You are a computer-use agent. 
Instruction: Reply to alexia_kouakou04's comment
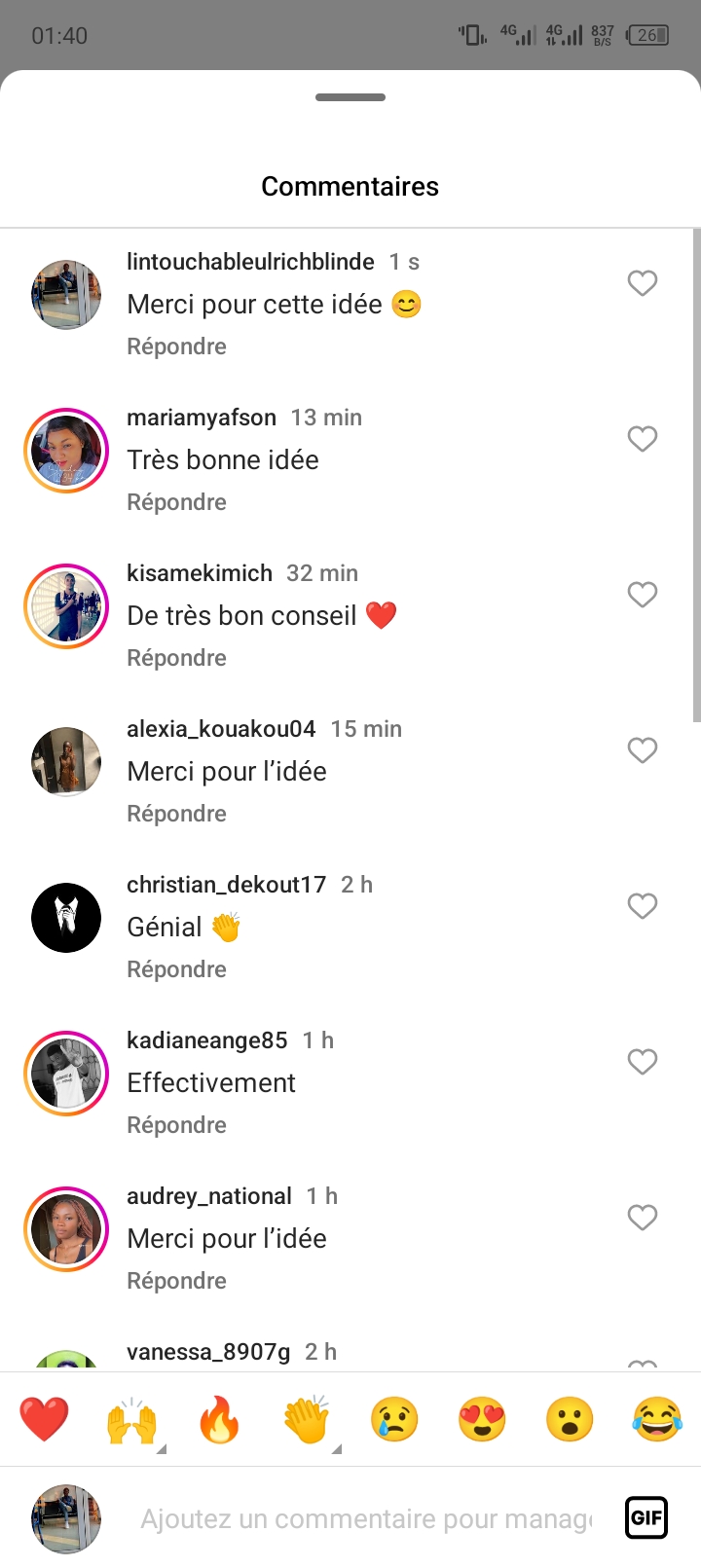[176, 814]
